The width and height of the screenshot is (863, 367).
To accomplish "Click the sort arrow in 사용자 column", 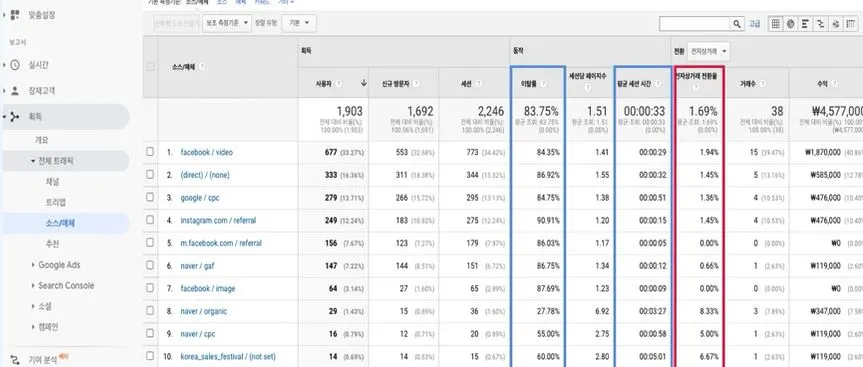I will point(364,83).
